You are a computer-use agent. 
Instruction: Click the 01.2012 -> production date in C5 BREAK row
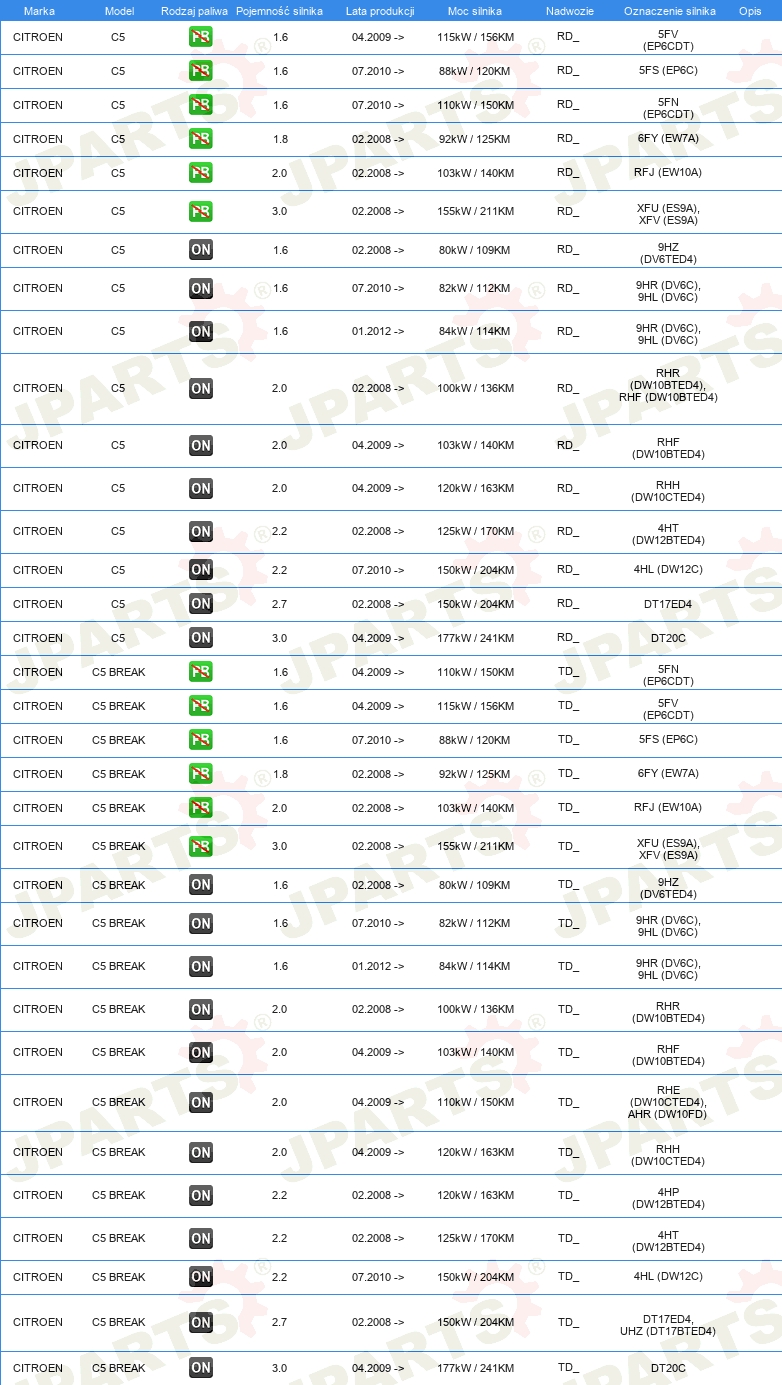378,966
